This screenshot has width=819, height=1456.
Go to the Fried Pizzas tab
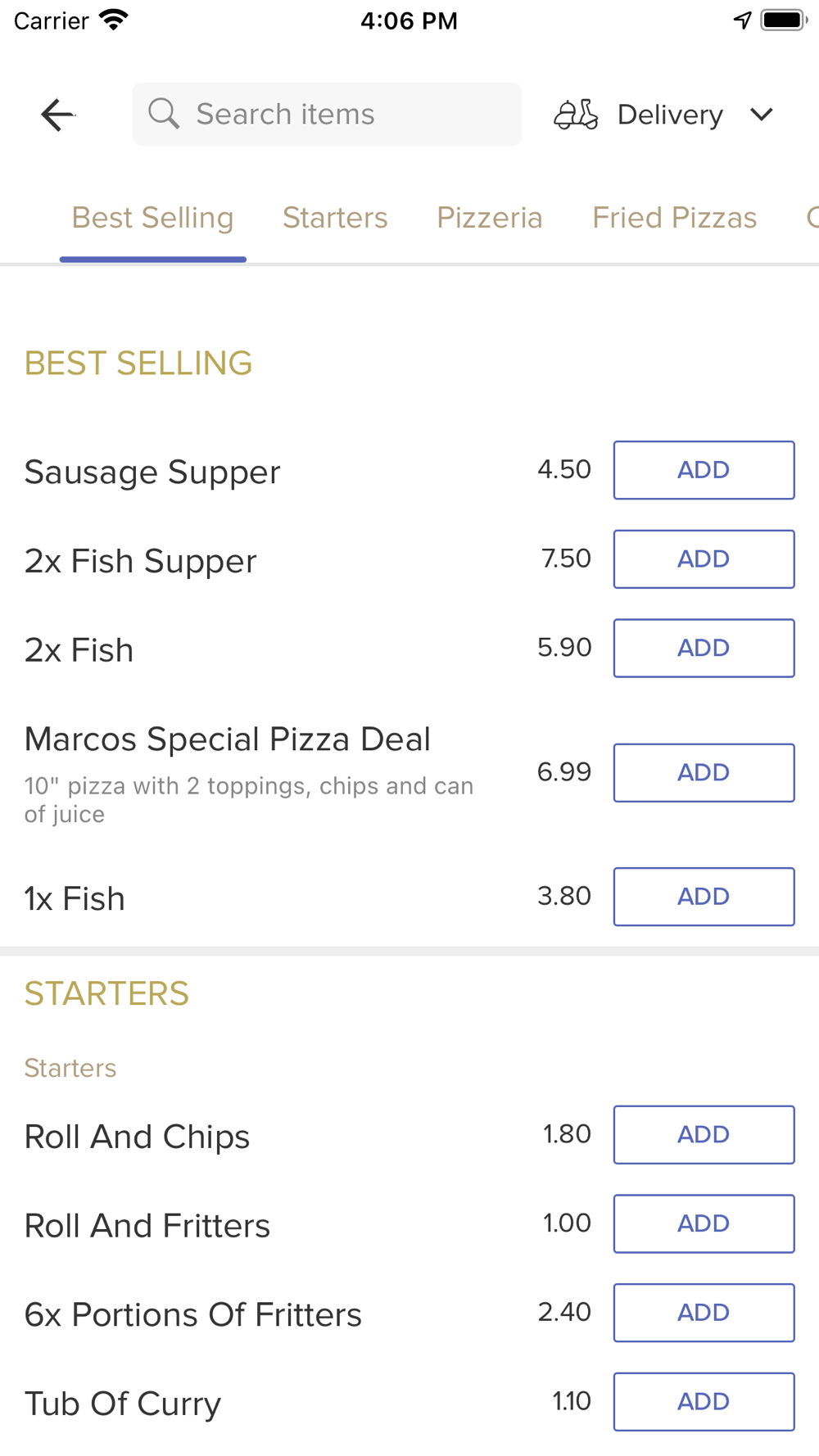point(674,218)
